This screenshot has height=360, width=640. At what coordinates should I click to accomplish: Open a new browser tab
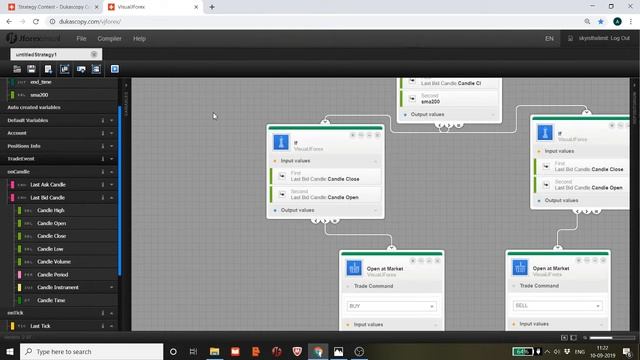[212, 7]
